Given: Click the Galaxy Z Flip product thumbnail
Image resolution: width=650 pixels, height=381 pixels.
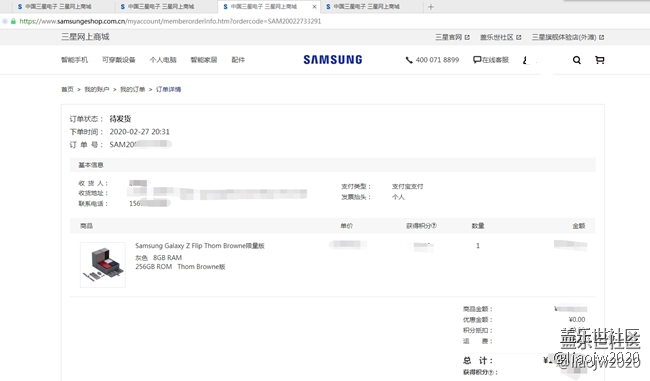Looking at the screenshot, I should coord(103,265).
